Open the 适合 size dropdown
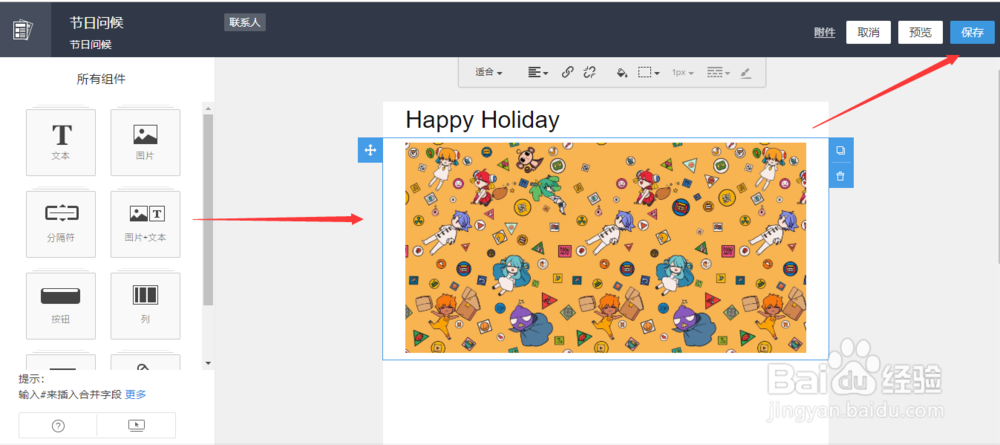1000x445 pixels. [489, 73]
